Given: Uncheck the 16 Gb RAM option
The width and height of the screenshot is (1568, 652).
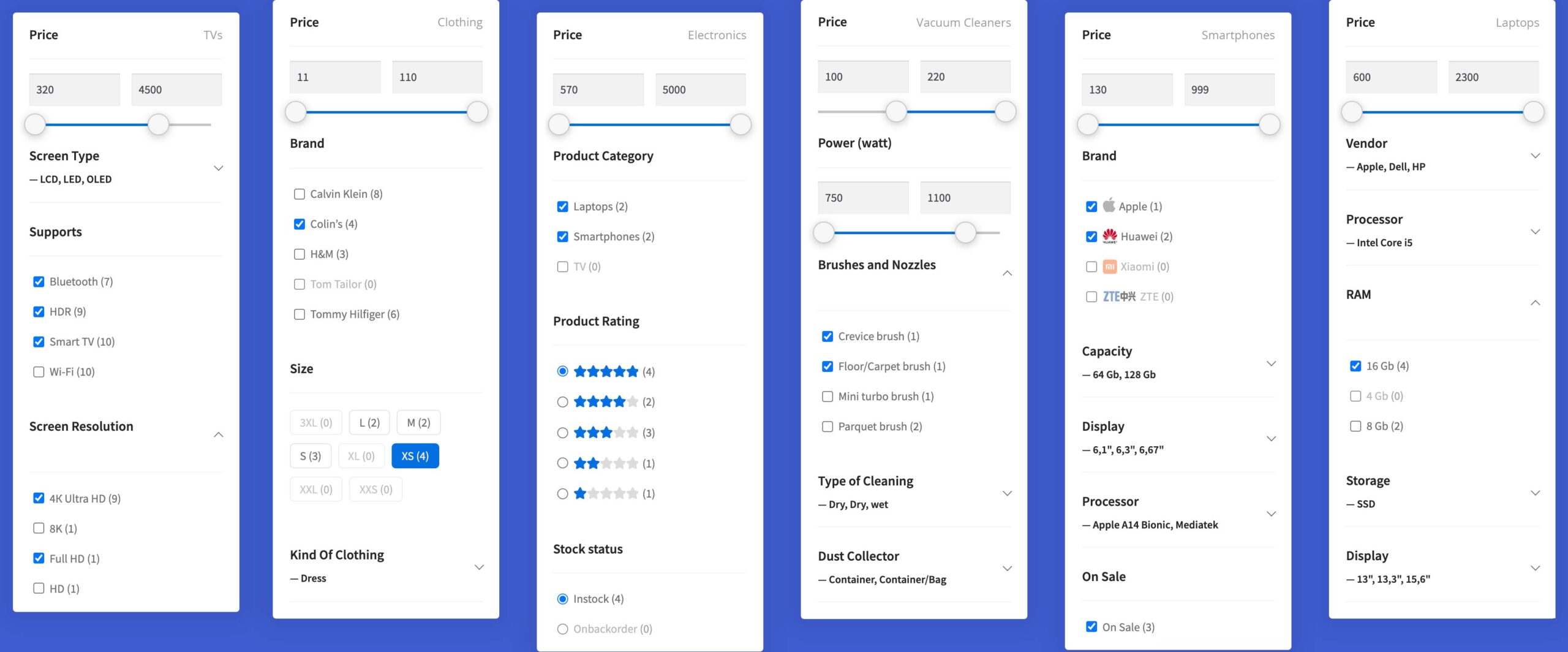Looking at the screenshot, I should coord(1355,366).
